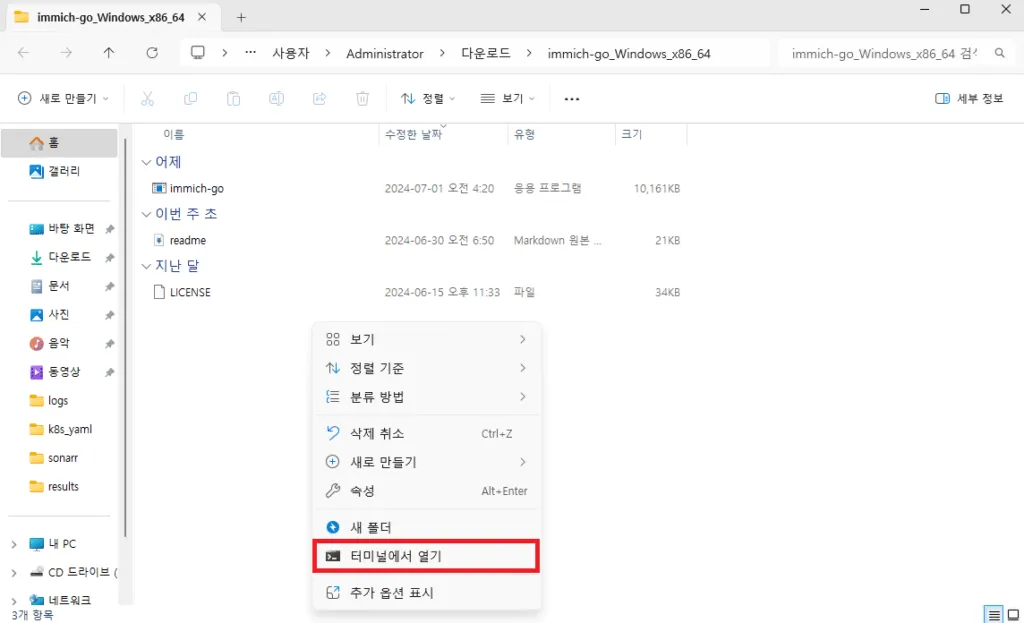Select the immich-go application file

click(x=196, y=188)
